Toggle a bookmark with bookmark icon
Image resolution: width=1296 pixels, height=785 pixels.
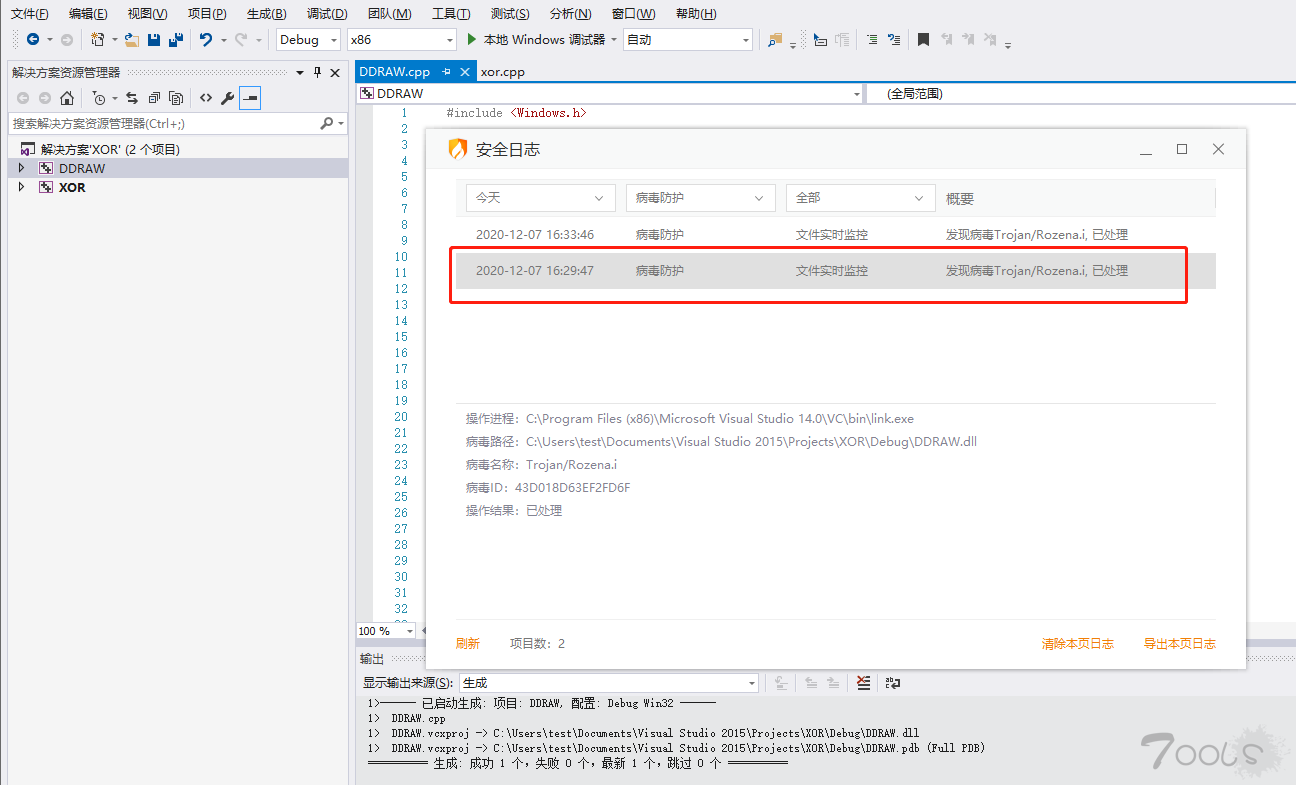coord(923,40)
